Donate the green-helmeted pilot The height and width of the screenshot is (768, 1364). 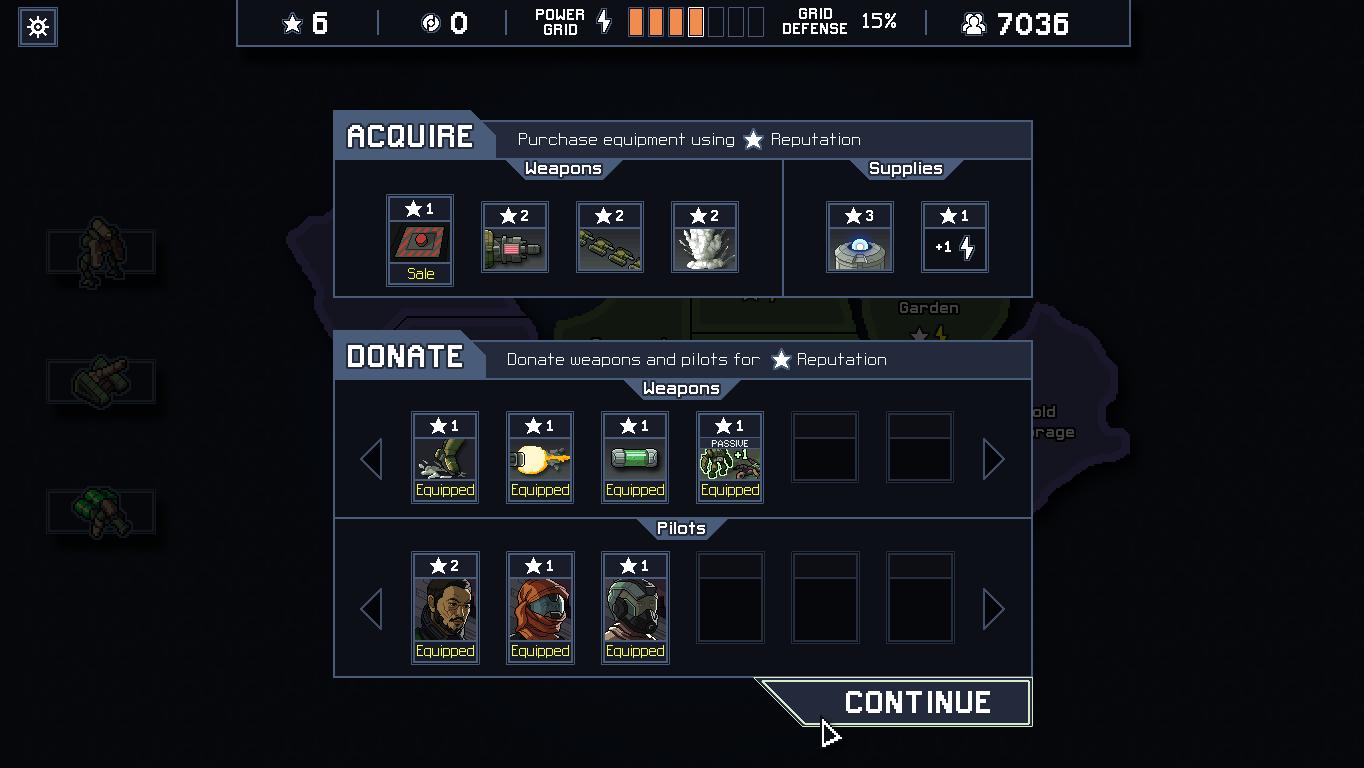(635, 607)
